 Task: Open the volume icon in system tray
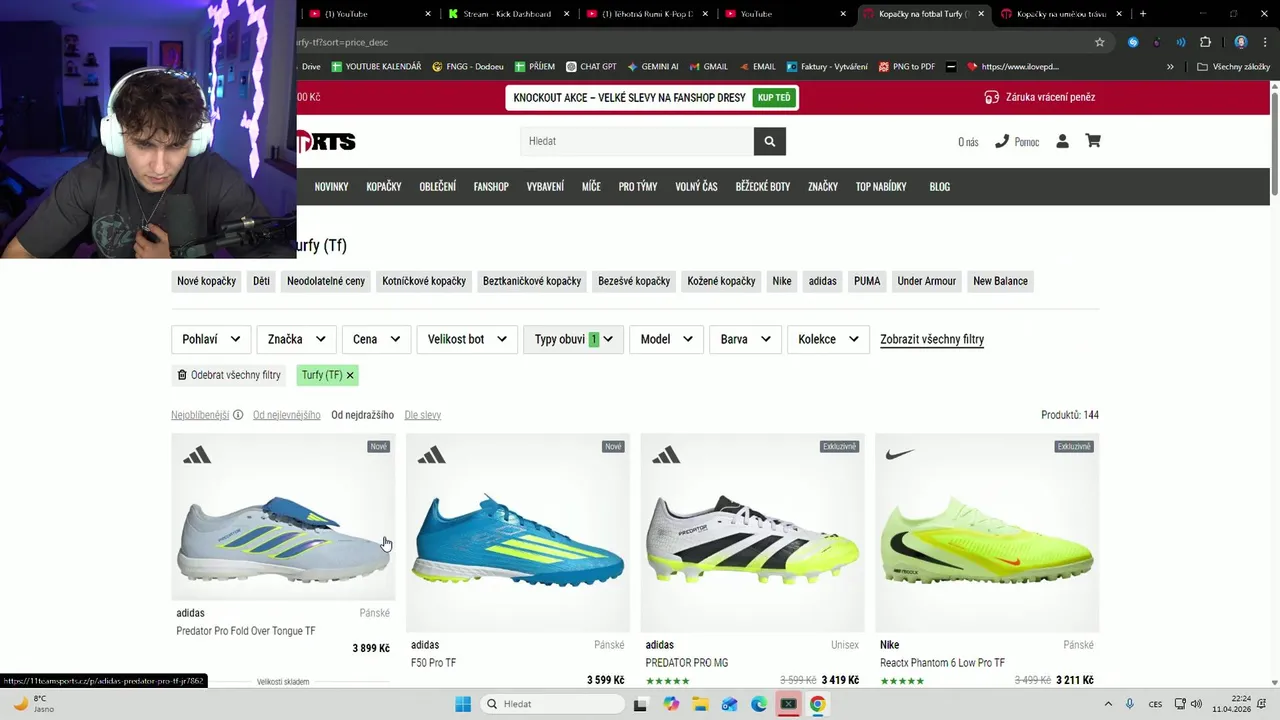pos(1197,704)
